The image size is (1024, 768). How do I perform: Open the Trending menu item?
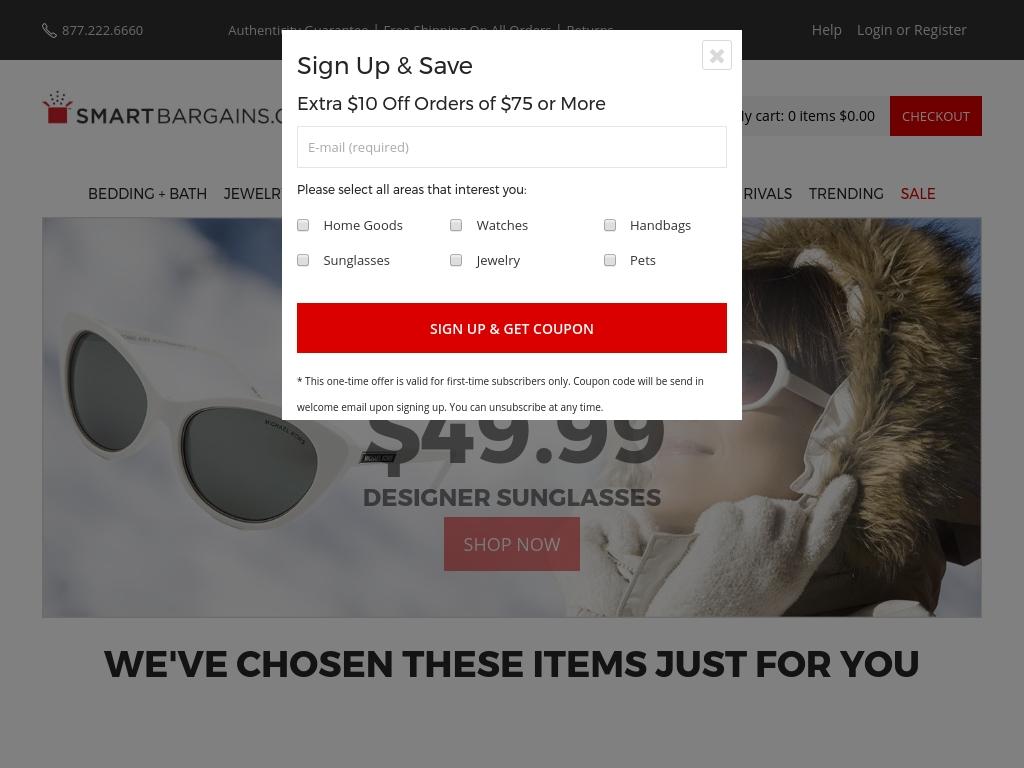[x=846, y=194]
